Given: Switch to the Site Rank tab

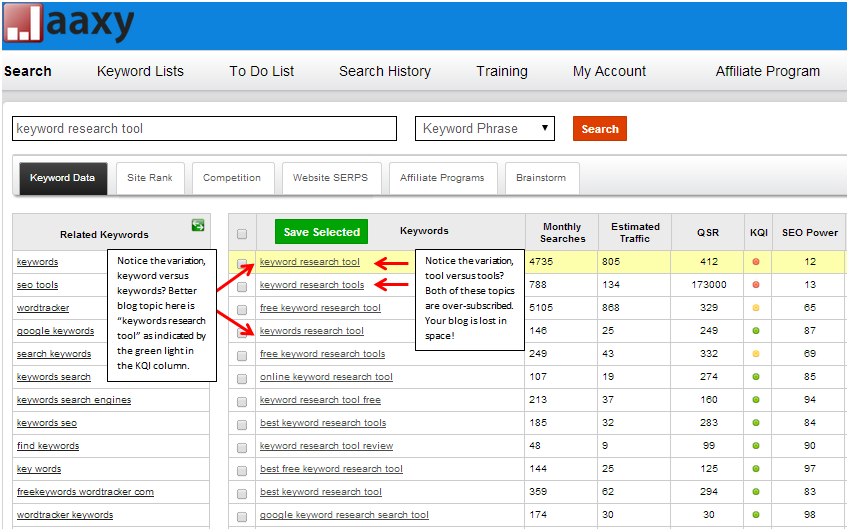Looking at the screenshot, I should [150, 178].
